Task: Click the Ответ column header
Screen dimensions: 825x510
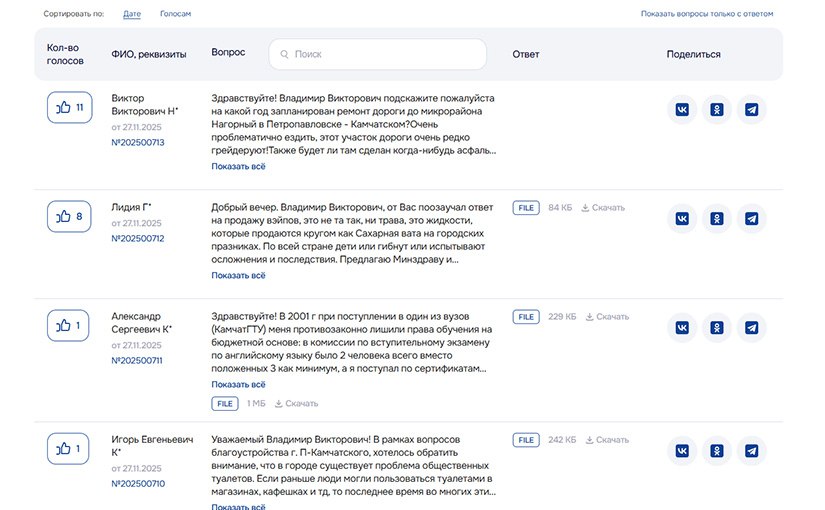Action: pos(526,54)
